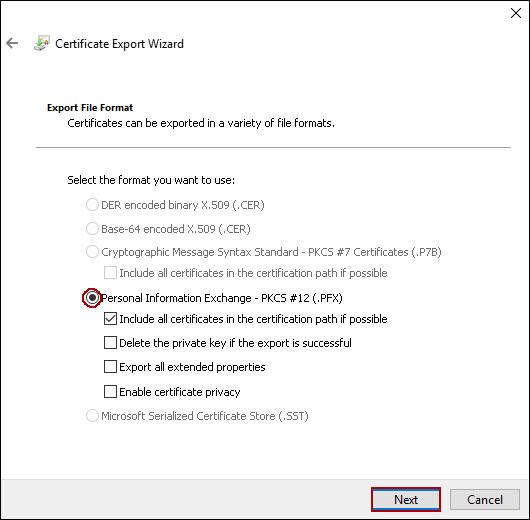Click the Certificate Export Wizard icon
The height and width of the screenshot is (520, 530).
(42, 43)
